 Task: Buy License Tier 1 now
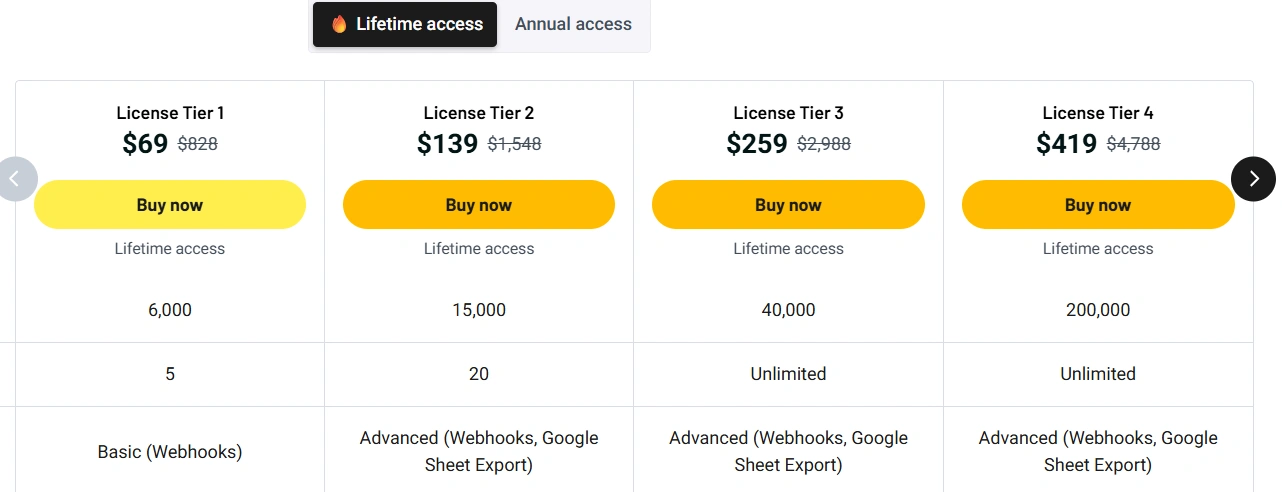[x=170, y=205]
